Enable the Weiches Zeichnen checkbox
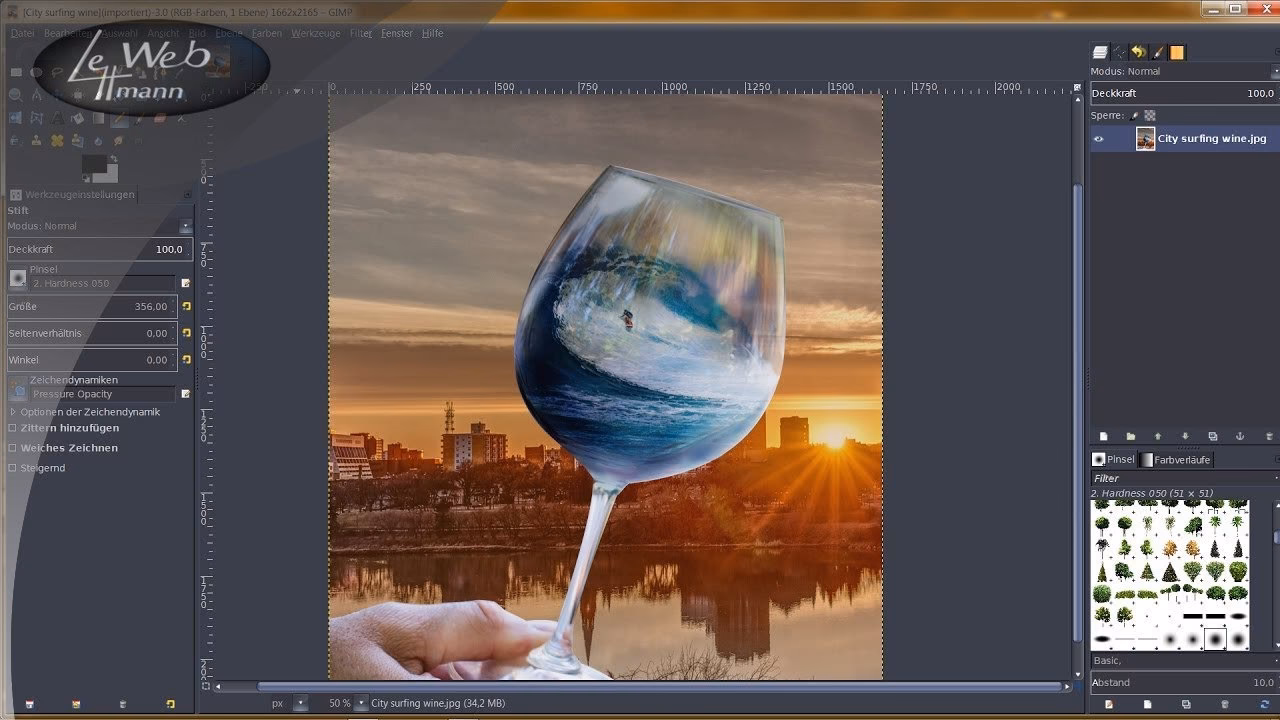 point(13,448)
